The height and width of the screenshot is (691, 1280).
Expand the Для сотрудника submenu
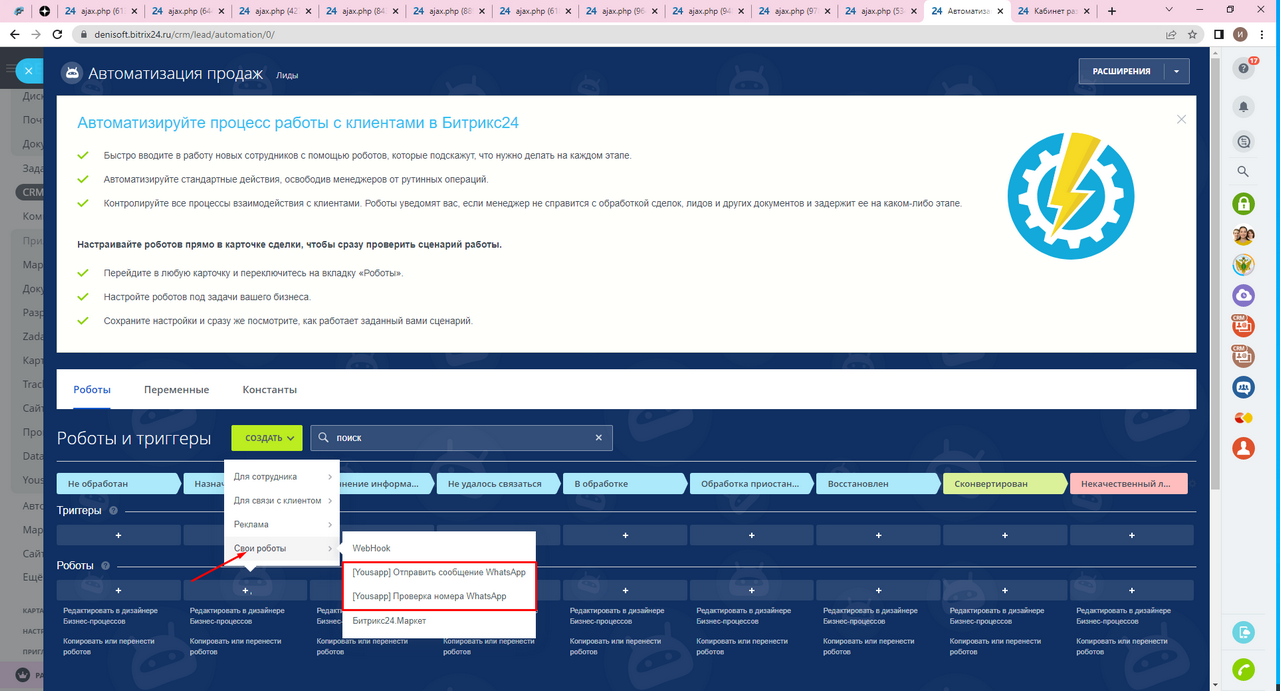[282, 476]
